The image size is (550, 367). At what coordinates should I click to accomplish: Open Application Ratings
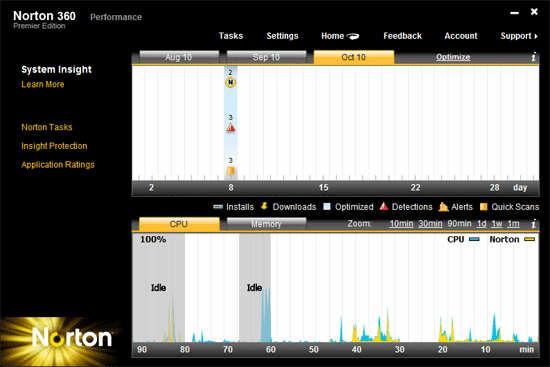[x=58, y=165]
